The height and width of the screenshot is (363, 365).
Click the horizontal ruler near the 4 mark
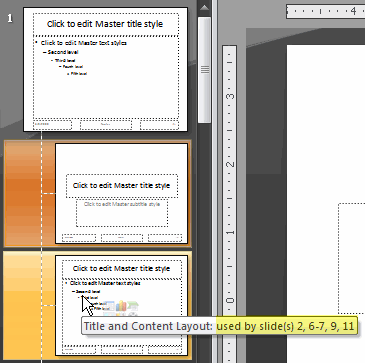click(x=353, y=11)
